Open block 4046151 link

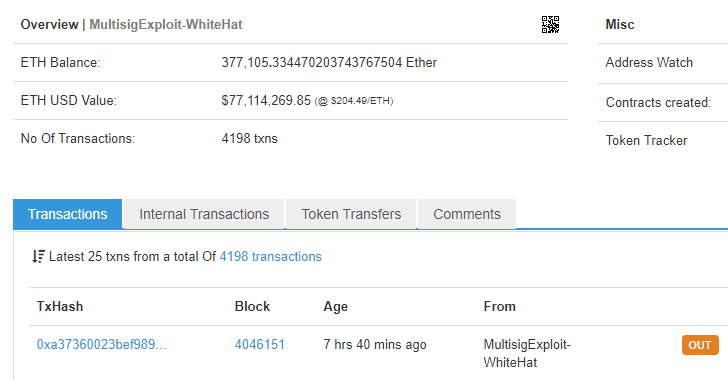(260, 345)
